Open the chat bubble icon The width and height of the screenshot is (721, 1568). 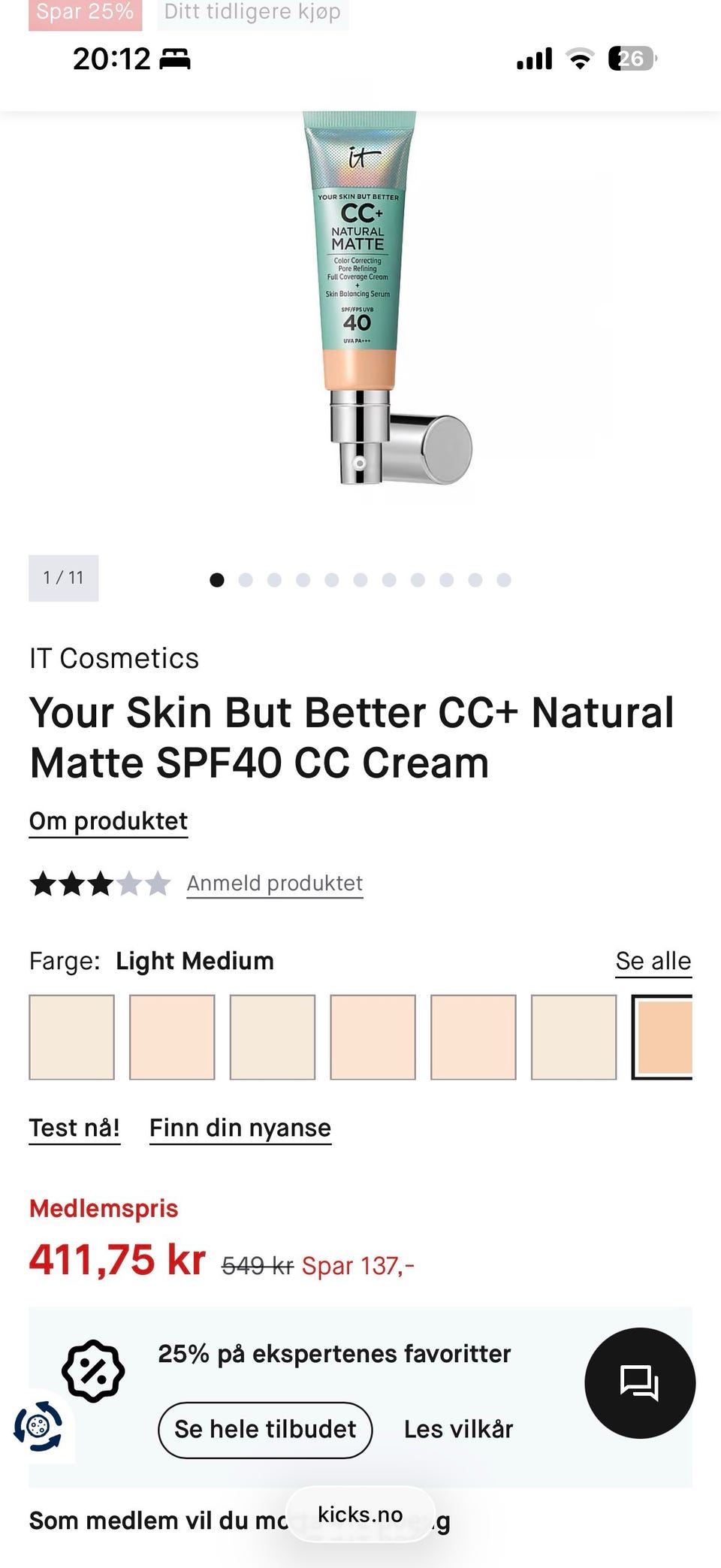pos(640,1383)
